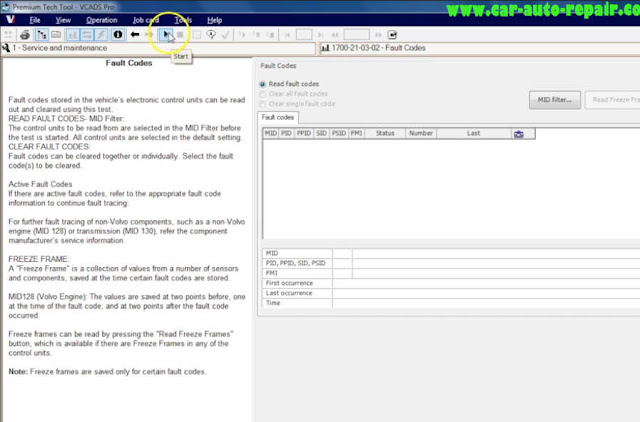The width and height of the screenshot is (640, 422).
Task: Click the greyed icon at toolbar start
Action: (x=8, y=35)
